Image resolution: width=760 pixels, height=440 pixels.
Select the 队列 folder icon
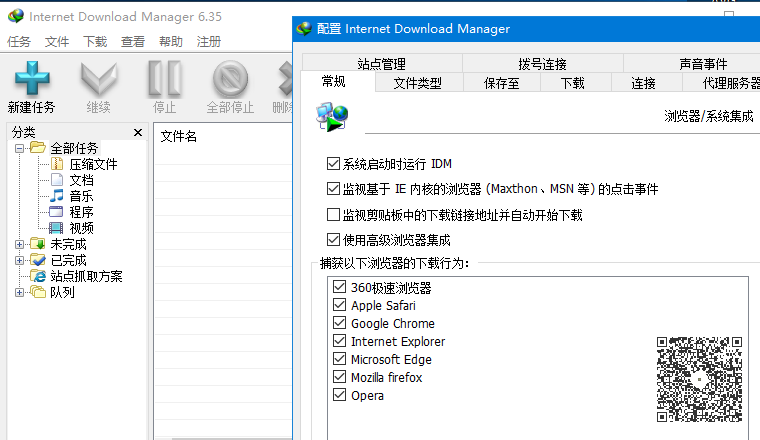coord(38,292)
